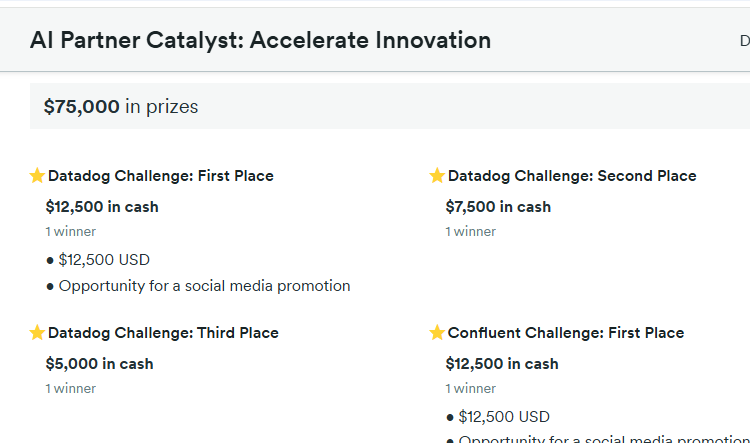This screenshot has width=750, height=443.
Task: Click 1 winner text under Datadog Second Place
Action: click(470, 231)
